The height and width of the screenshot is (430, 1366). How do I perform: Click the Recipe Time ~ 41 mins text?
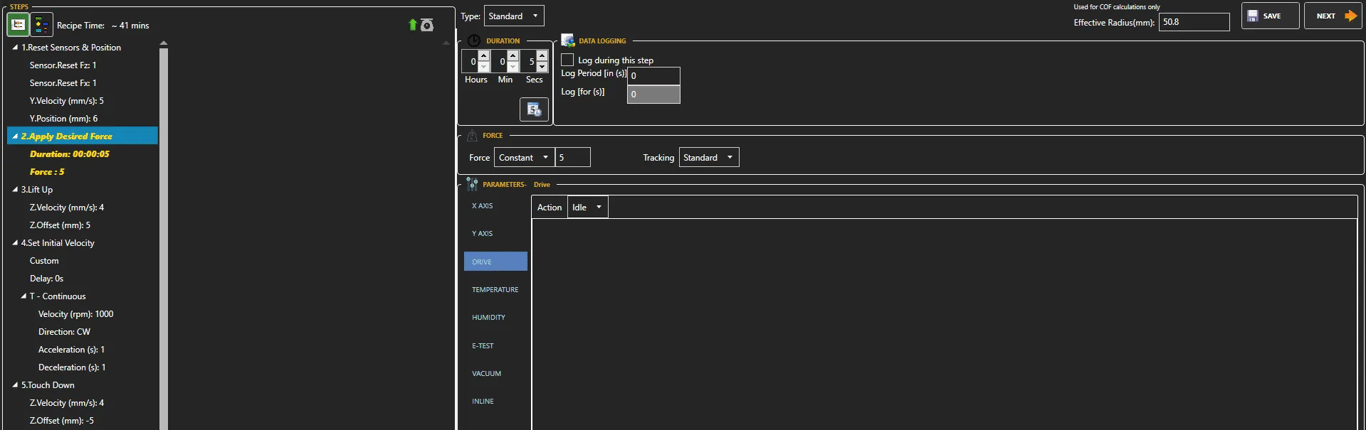click(103, 26)
